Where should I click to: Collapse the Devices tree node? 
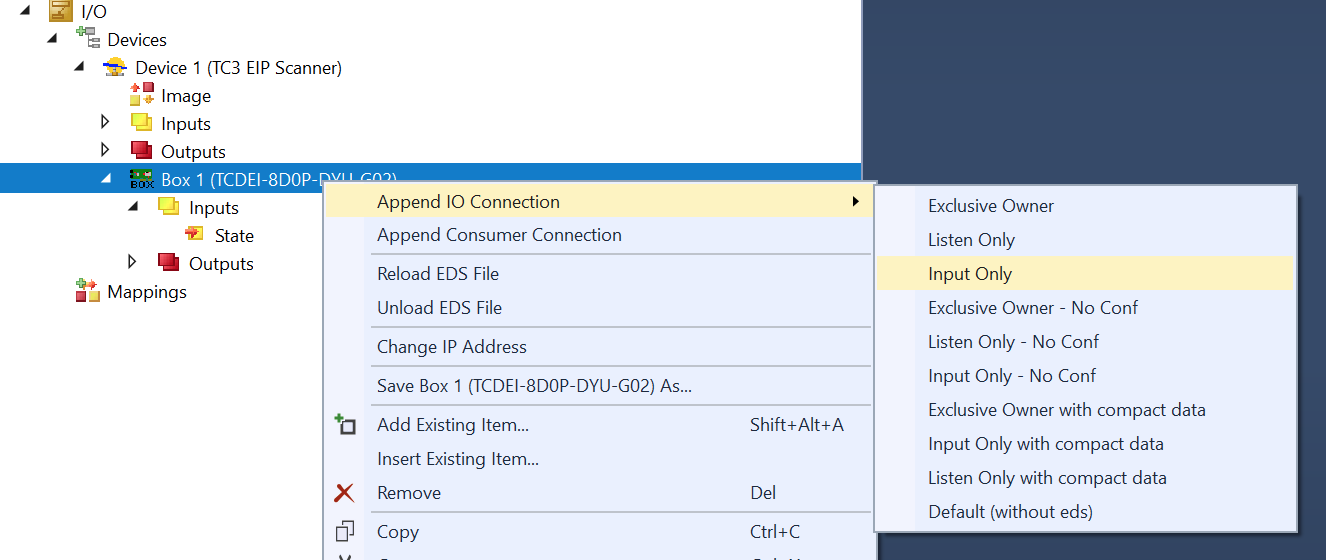(x=52, y=39)
